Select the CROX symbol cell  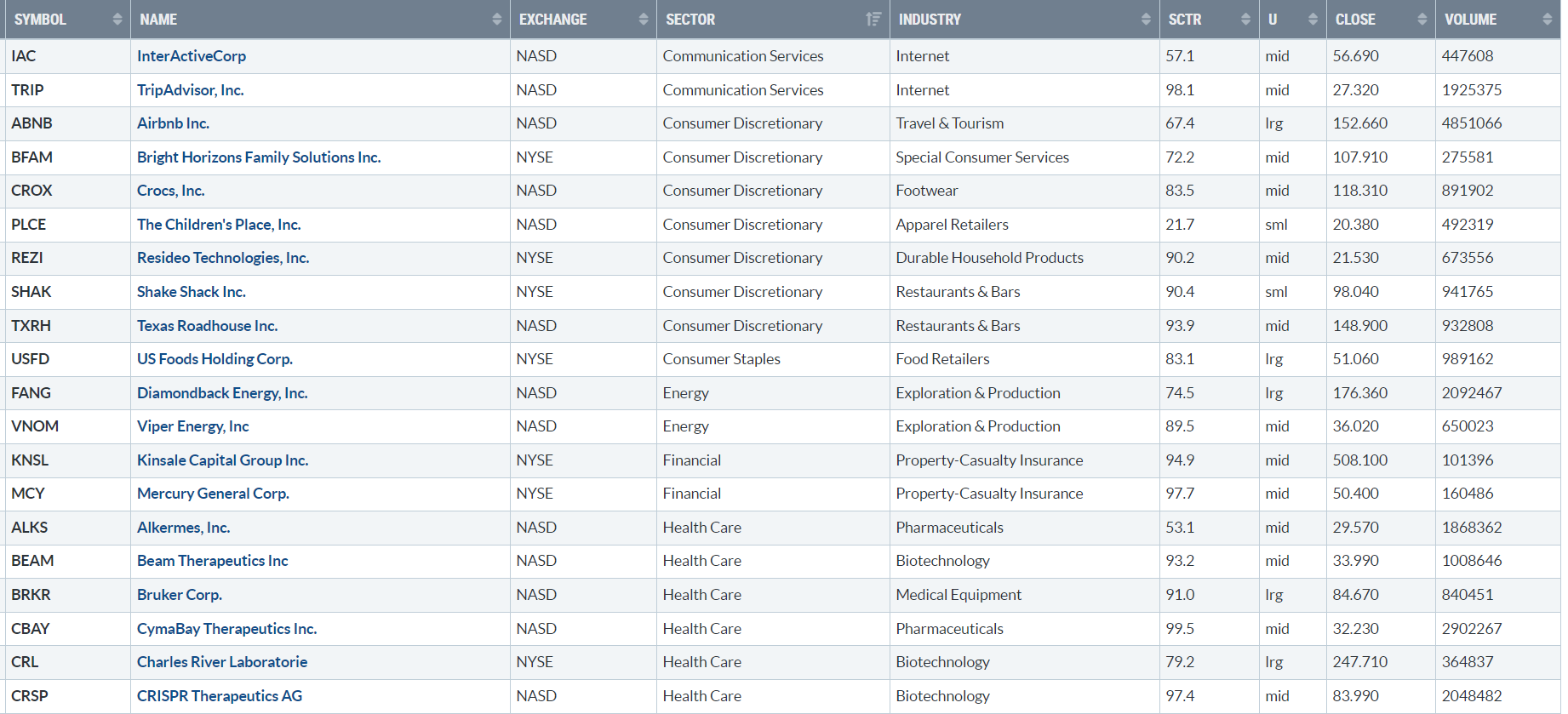(x=31, y=191)
